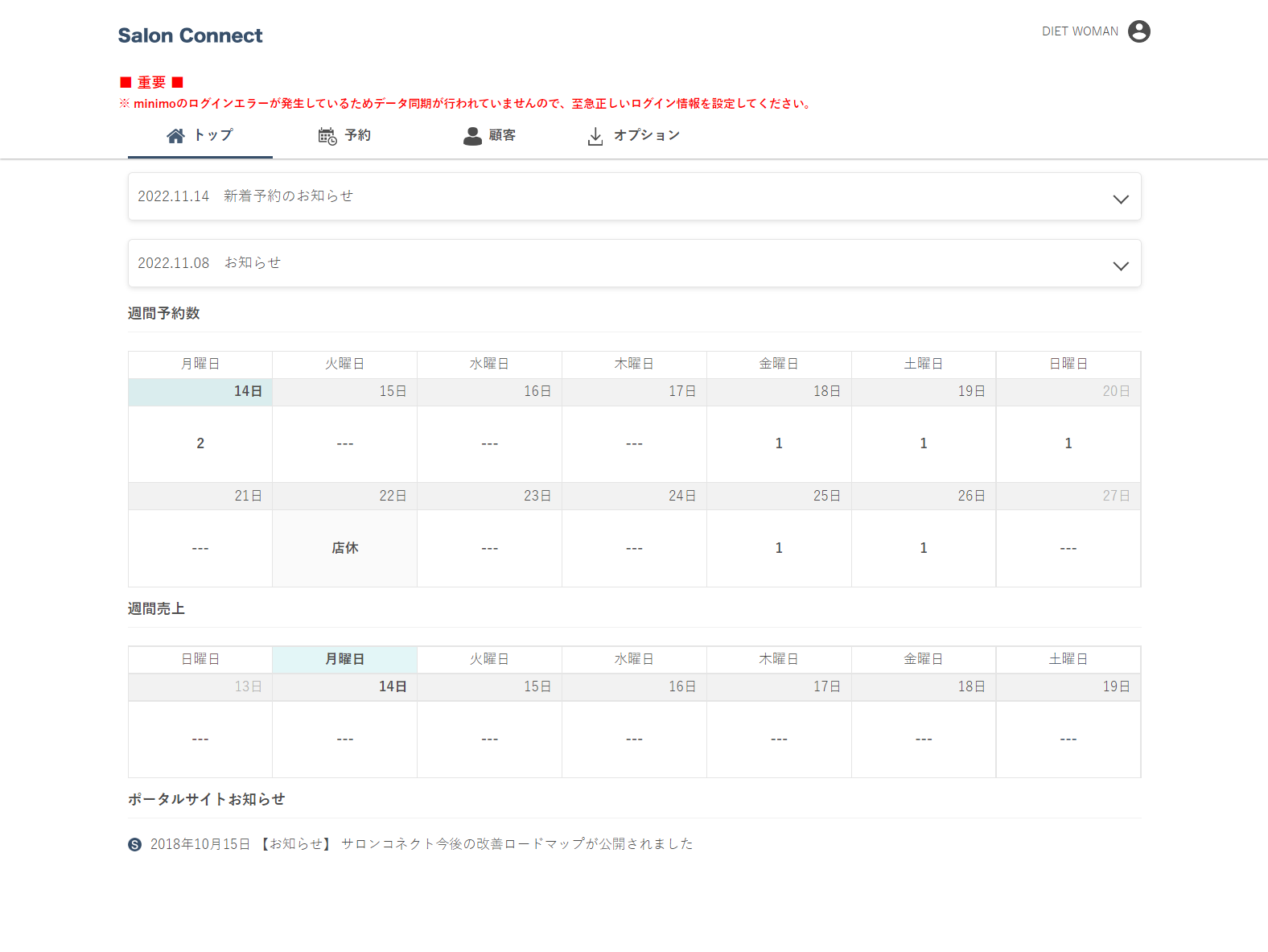The image size is (1268, 952).
Task: Click the home icon in navigation
Action: pyautogui.click(x=175, y=136)
